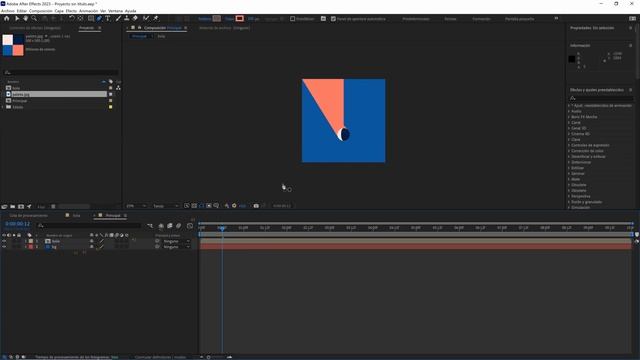This screenshot has width=640, height=360.
Task: Show more workspaces via double chevron
Action: [x=556, y=18]
